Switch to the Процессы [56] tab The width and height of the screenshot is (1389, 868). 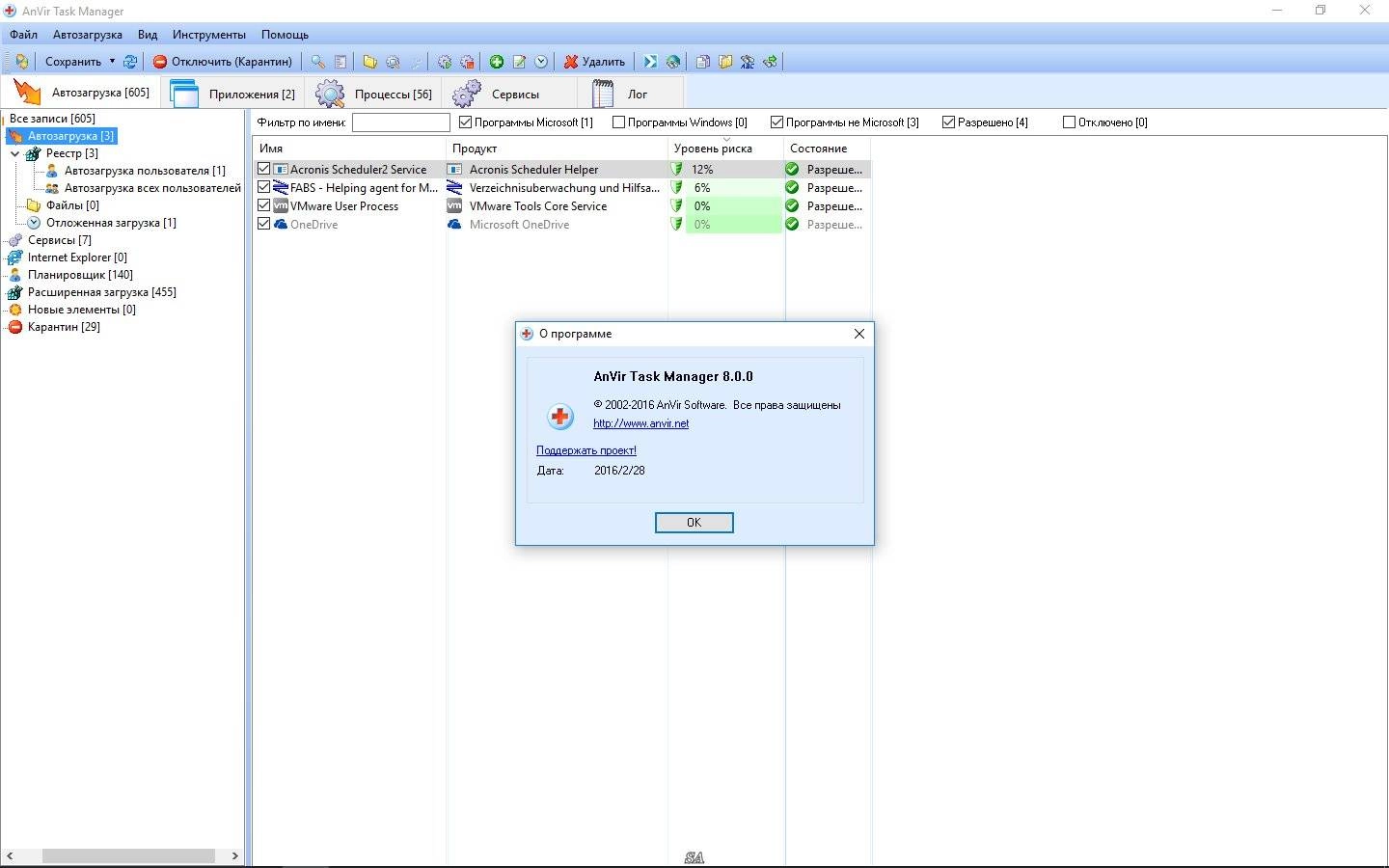[x=374, y=94]
